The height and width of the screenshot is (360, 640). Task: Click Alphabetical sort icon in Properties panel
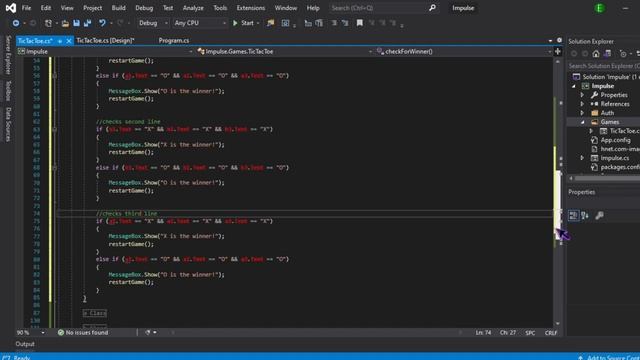click(585, 216)
